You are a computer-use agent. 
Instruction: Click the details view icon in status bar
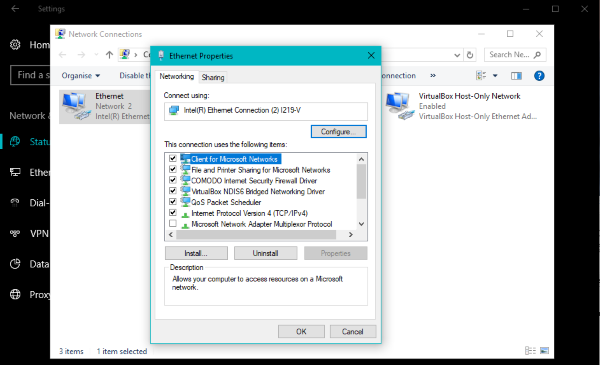click(x=530, y=350)
